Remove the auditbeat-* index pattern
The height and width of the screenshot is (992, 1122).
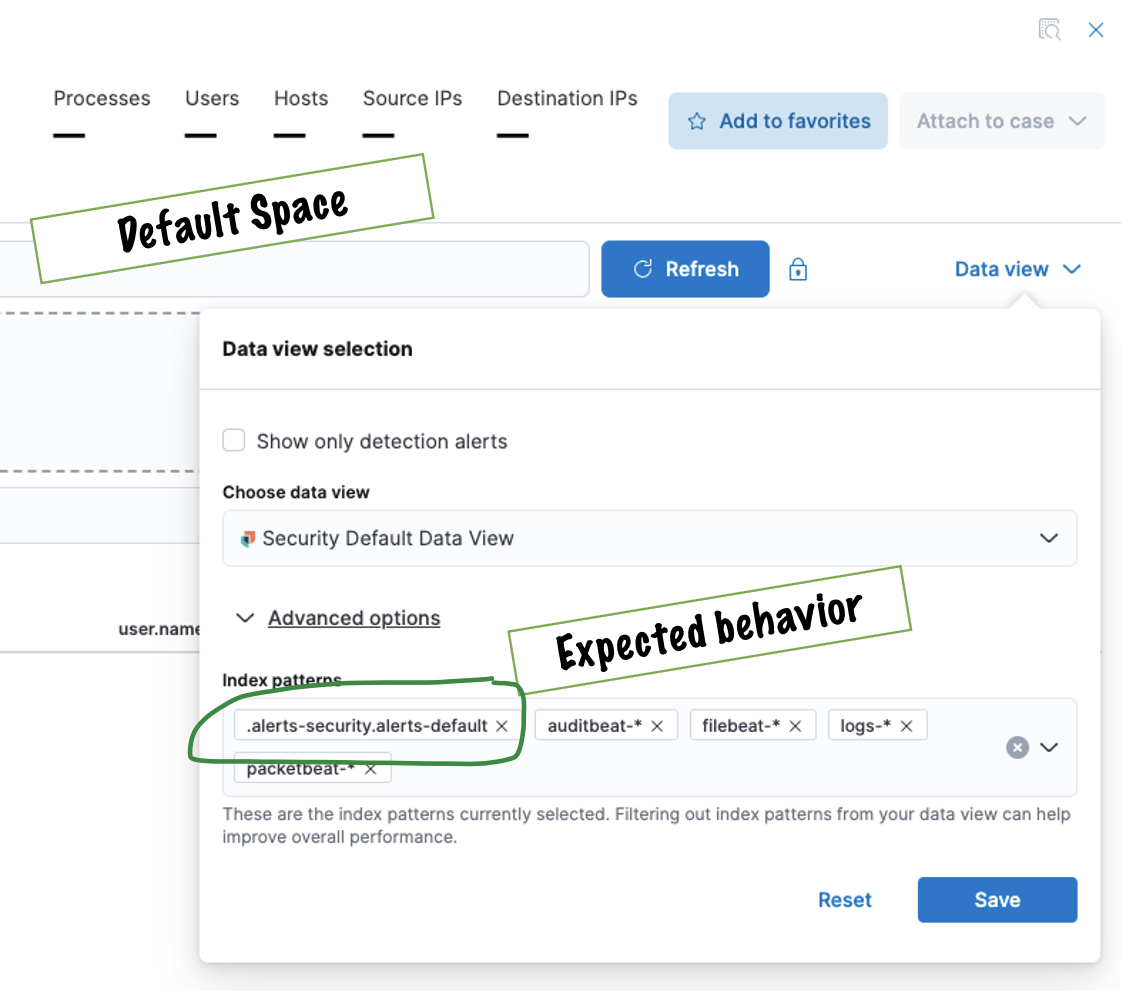pyautogui.click(x=658, y=725)
